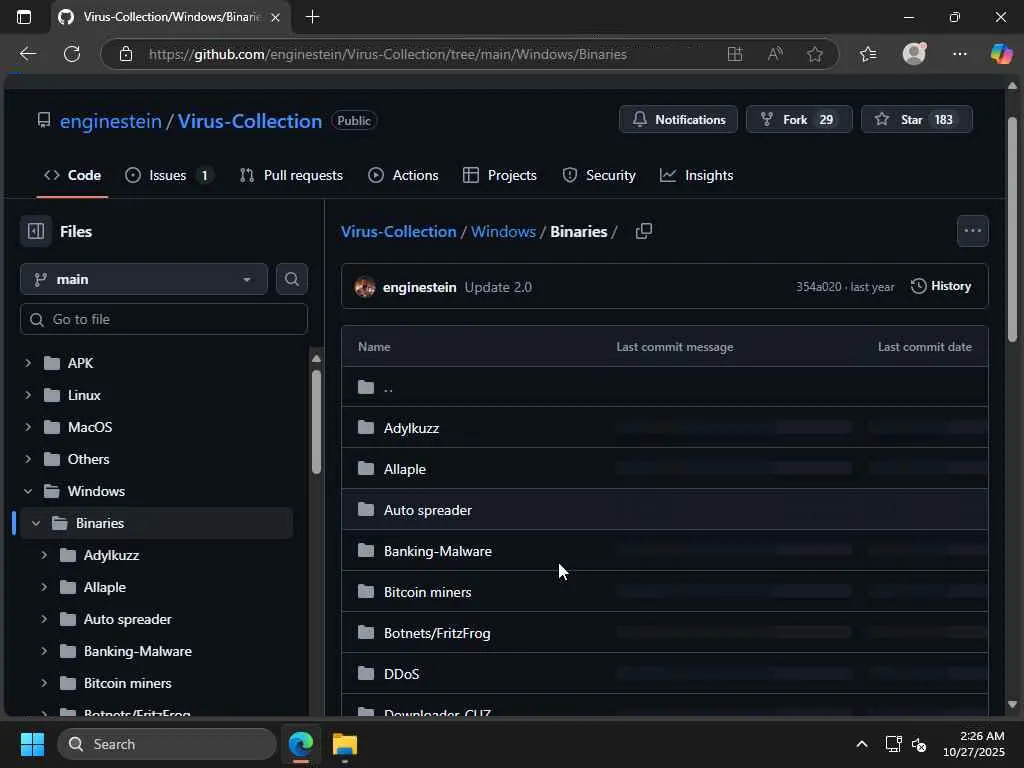Show hidden system tray icons
The width and height of the screenshot is (1024, 768).
862,744
